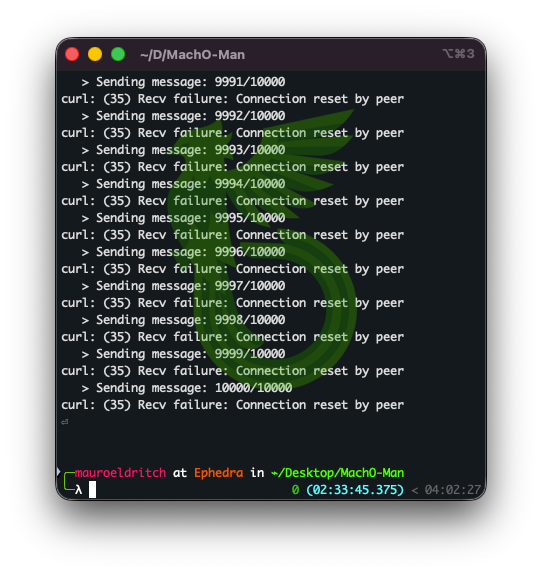Viewport: 542px width, 574px height.
Task: Click the terminal cursor block
Action: [x=93, y=490]
